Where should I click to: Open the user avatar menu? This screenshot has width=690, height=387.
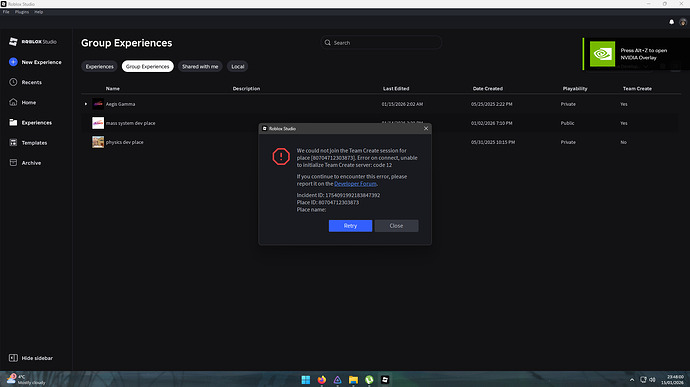click(683, 22)
